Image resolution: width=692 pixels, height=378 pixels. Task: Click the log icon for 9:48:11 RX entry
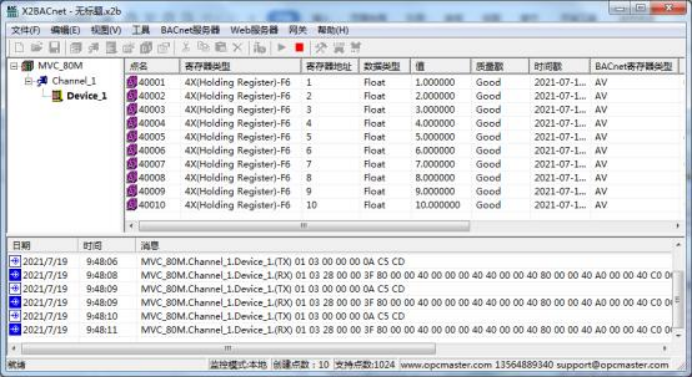15,329
